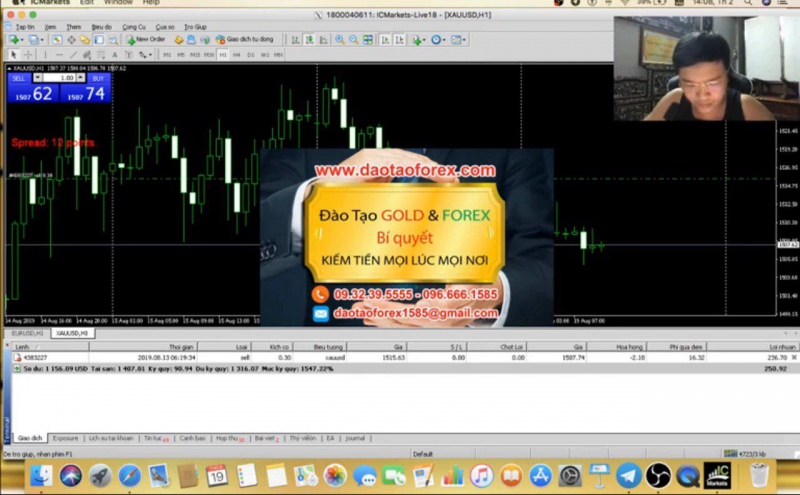This screenshot has width=800, height=495.
Task: Click the new chart plus icon
Action: [14, 39]
